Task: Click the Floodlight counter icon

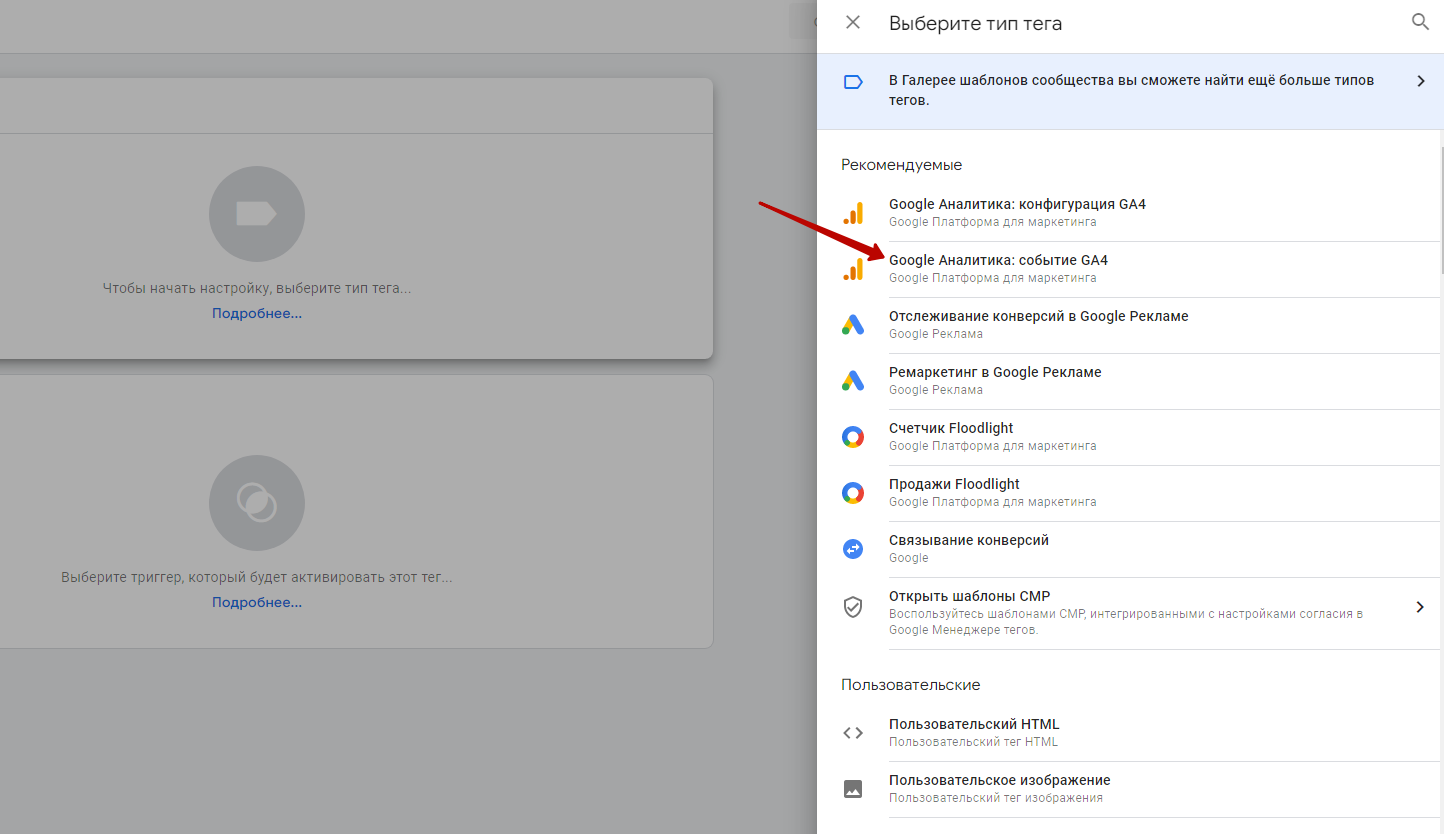Action: (x=853, y=437)
